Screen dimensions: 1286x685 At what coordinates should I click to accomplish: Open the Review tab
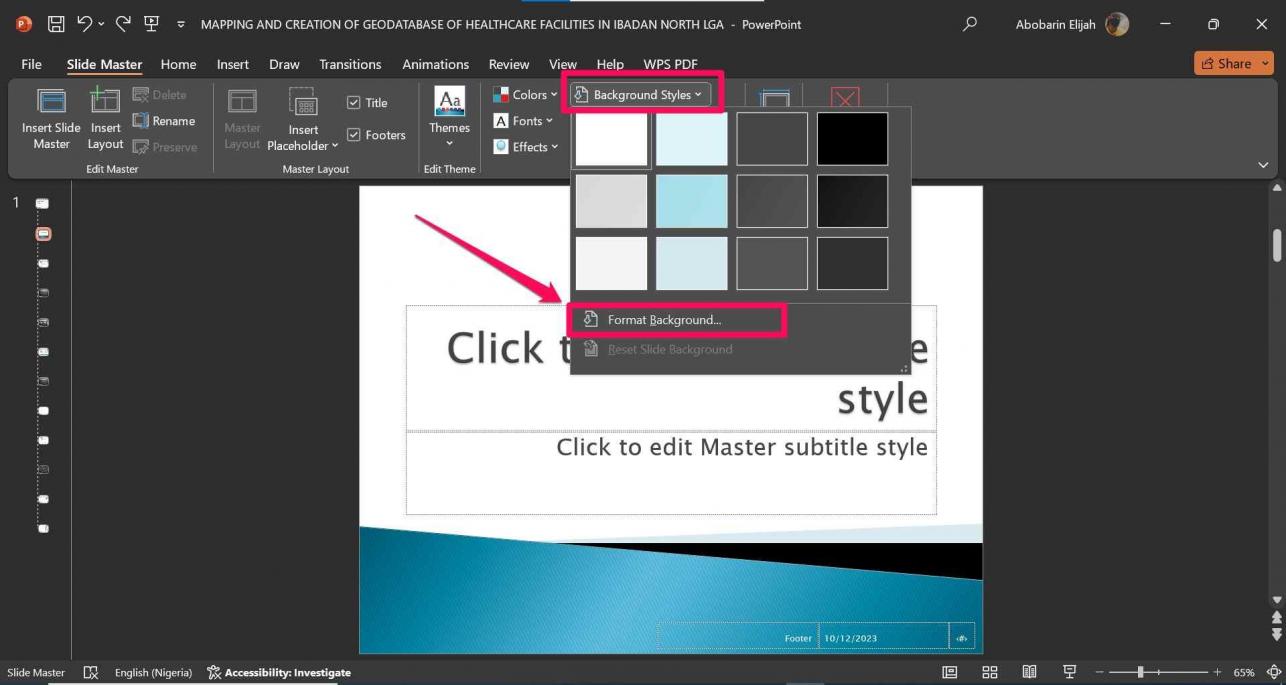tap(509, 64)
